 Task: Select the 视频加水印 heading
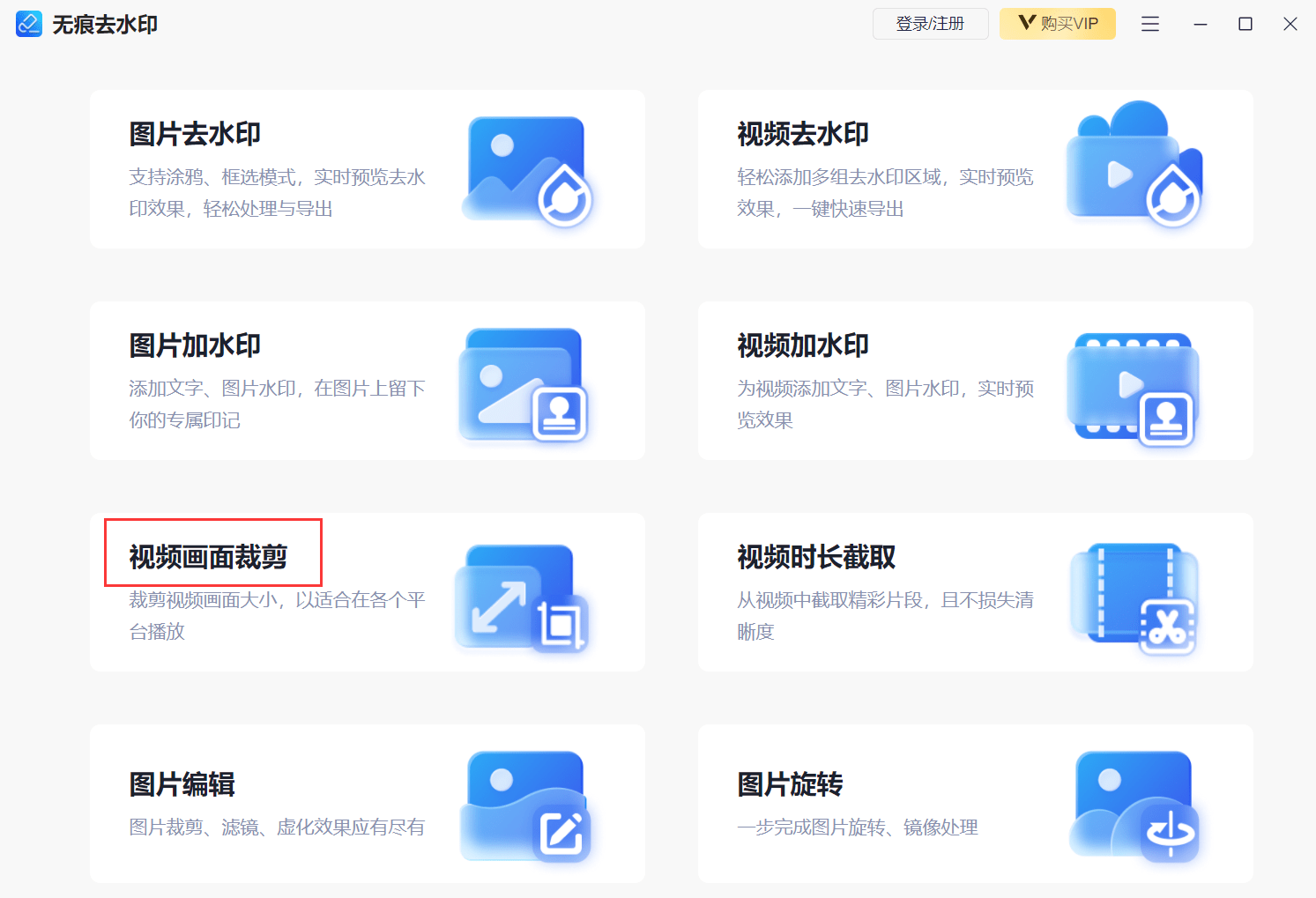tap(803, 345)
